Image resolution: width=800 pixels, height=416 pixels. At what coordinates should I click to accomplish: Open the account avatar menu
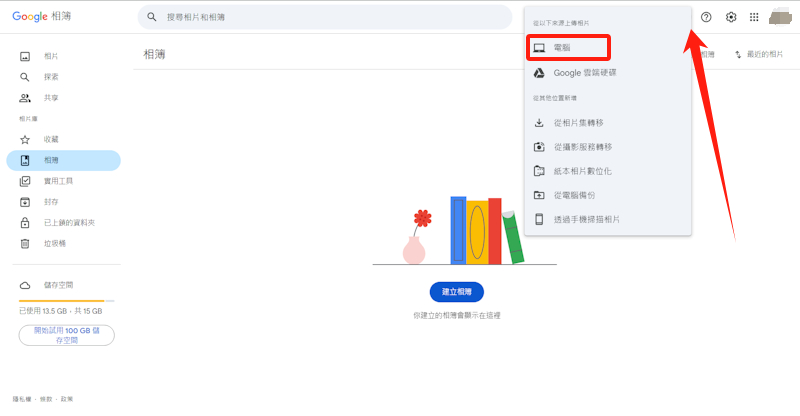pyautogui.click(x=780, y=16)
